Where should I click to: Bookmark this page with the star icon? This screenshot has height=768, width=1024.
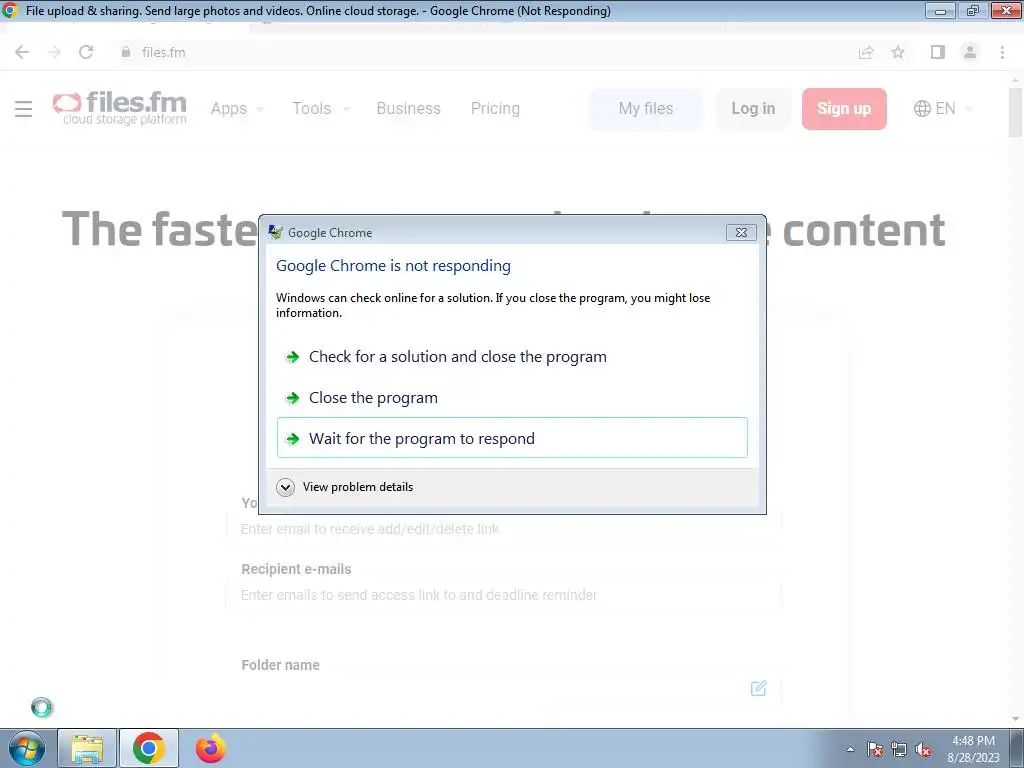pos(898,52)
